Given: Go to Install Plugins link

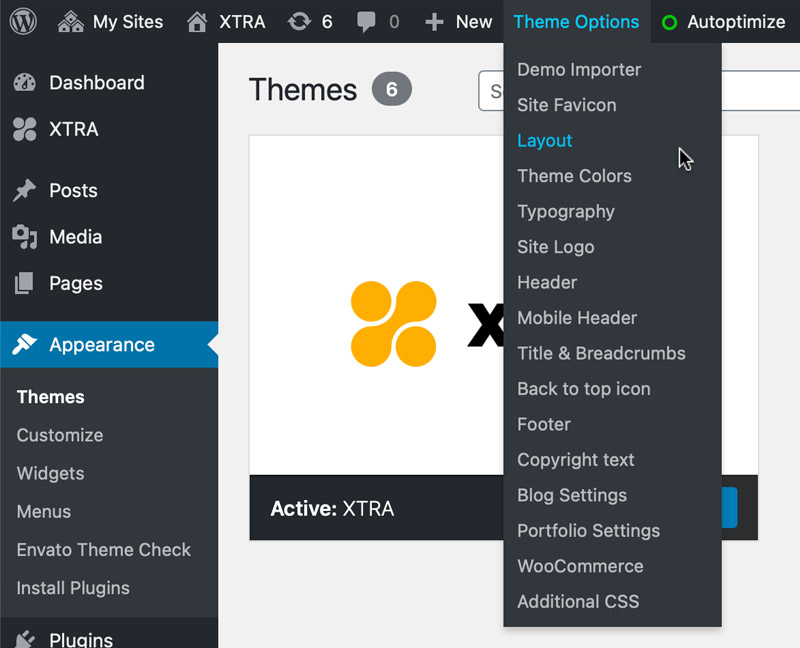Looking at the screenshot, I should [73, 588].
